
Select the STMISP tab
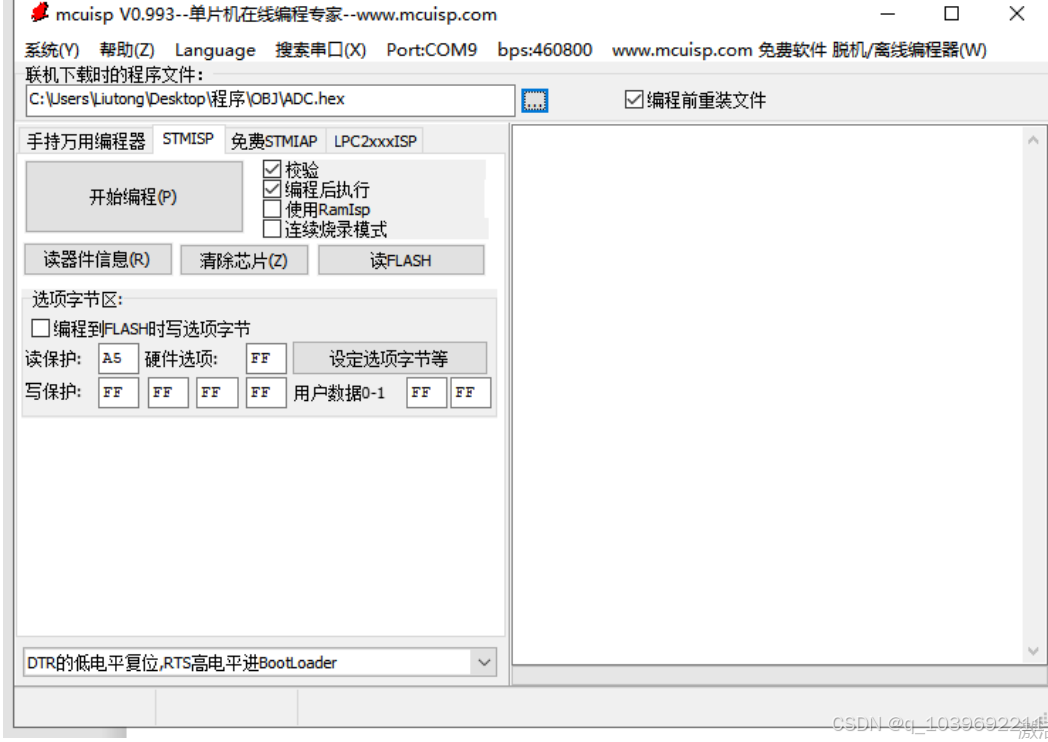tap(188, 139)
